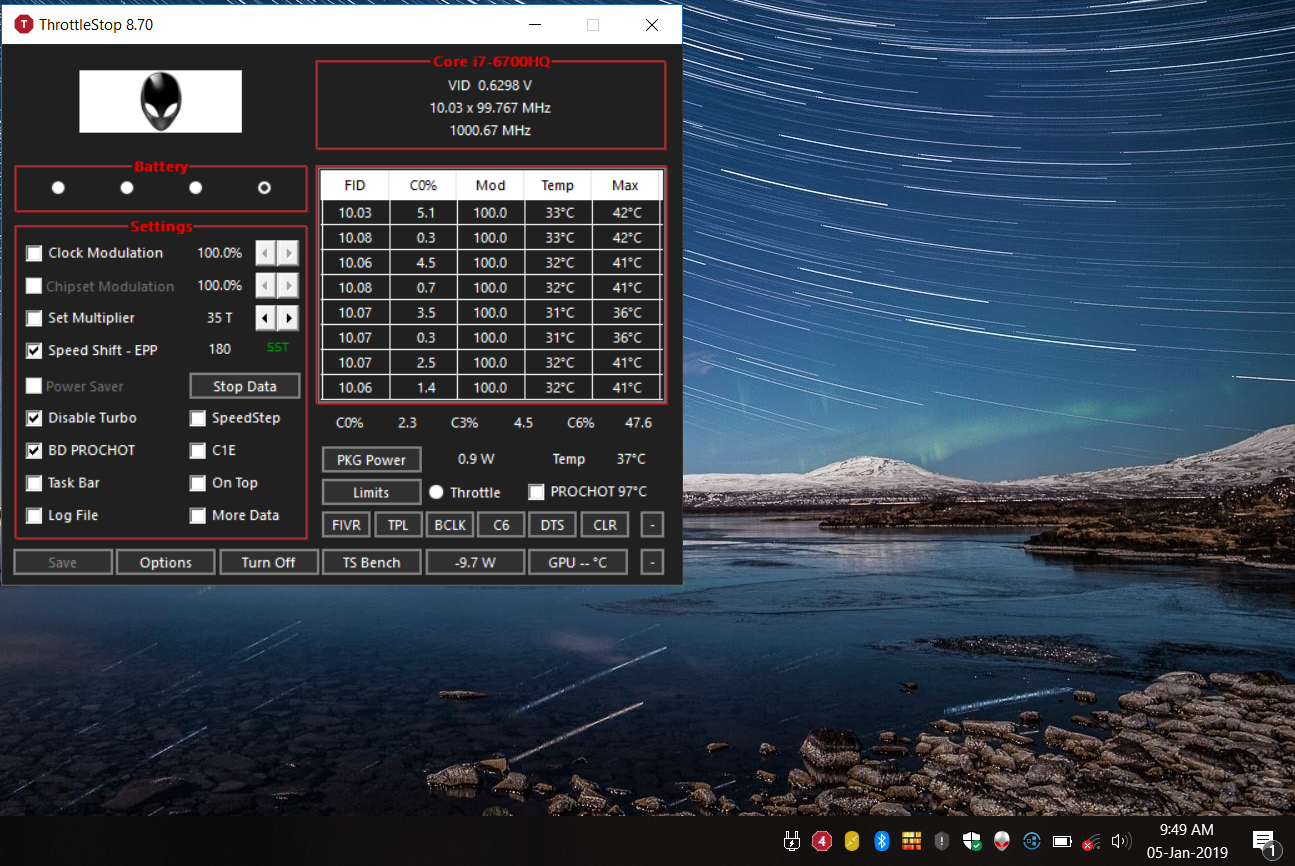Viewport: 1295px width, 866px height.
Task: Increase Set Multiplier with right arrow
Action: pyautogui.click(x=288, y=318)
